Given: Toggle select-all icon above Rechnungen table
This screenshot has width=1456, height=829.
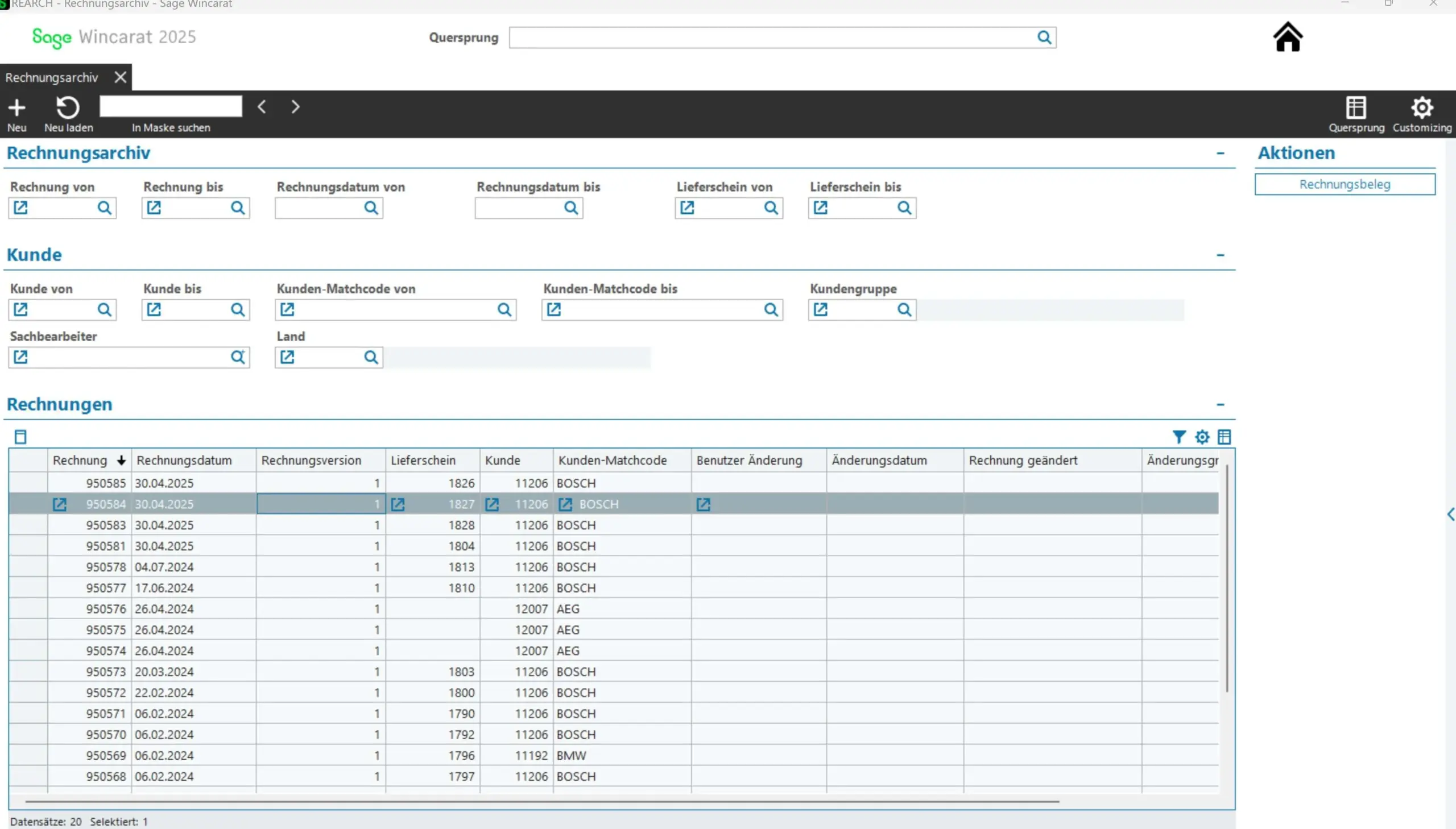Looking at the screenshot, I should pos(20,437).
